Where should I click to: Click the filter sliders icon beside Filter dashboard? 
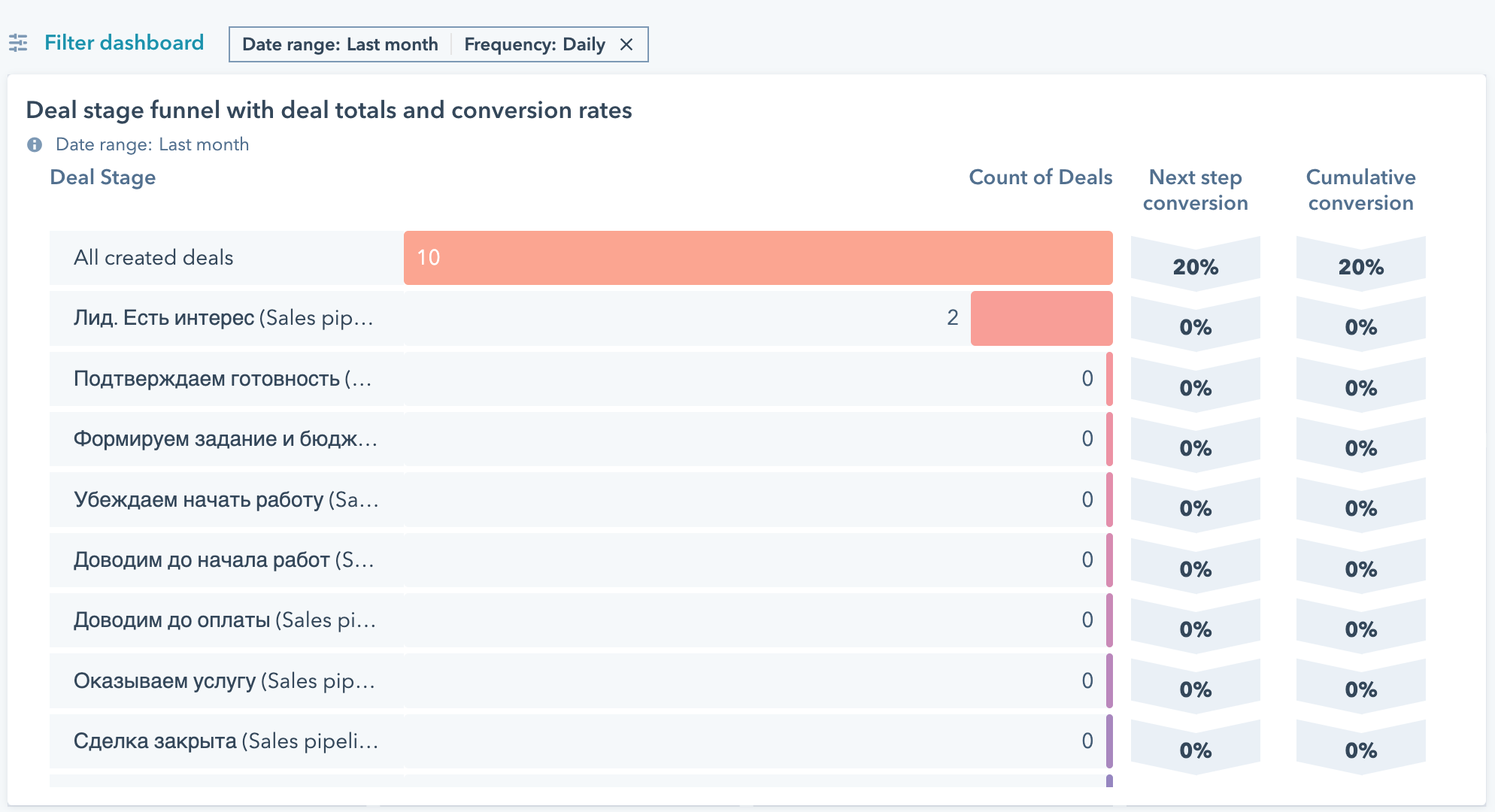tap(19, 43)
